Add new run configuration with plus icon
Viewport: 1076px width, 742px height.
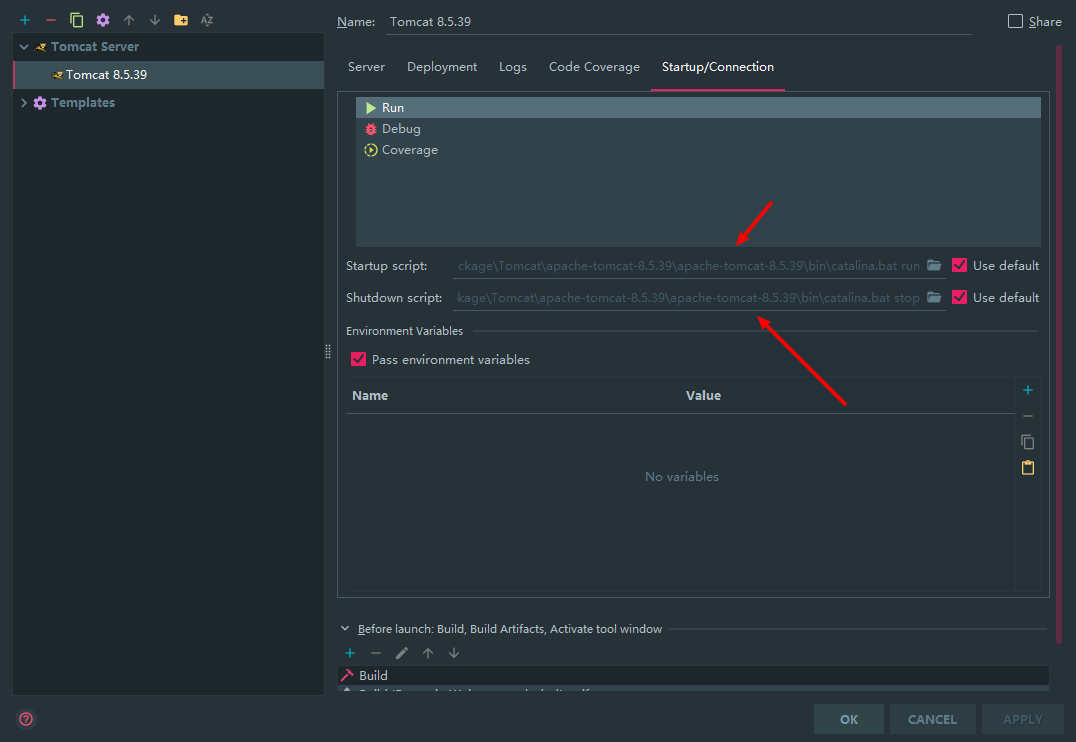[25, 20]
